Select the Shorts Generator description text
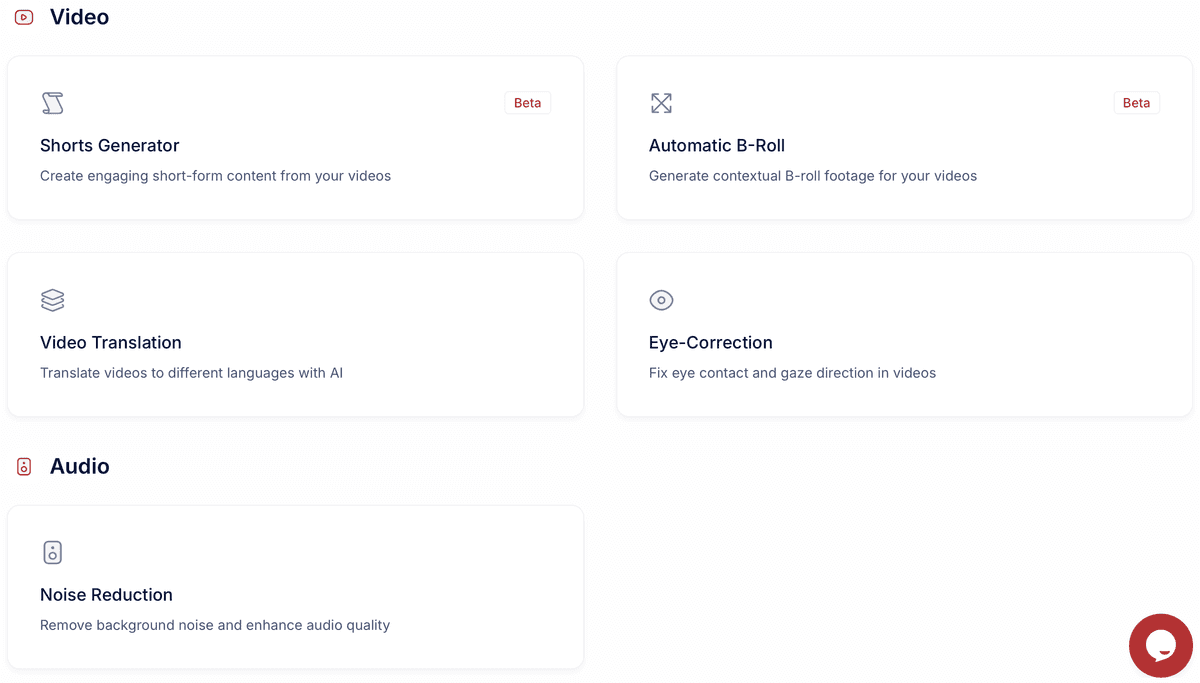The height and width of the screenshot is (683, 1200). pos(215,175)
